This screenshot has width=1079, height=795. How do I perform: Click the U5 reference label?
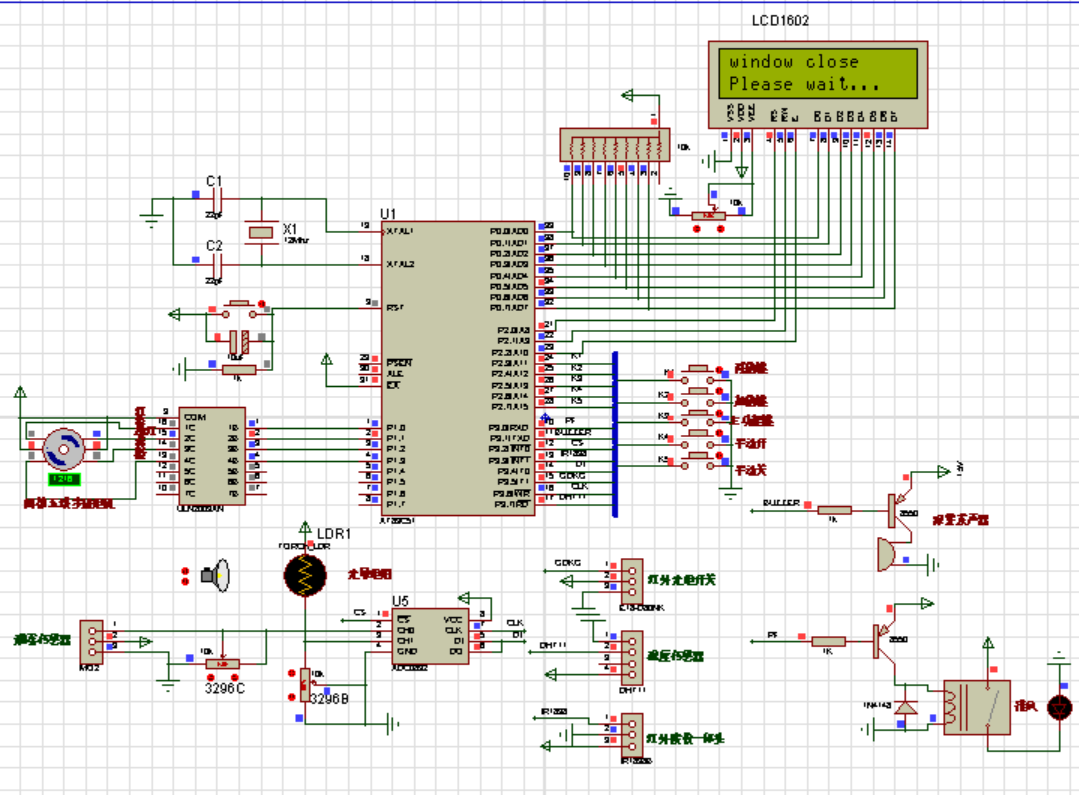pos(400,601)
